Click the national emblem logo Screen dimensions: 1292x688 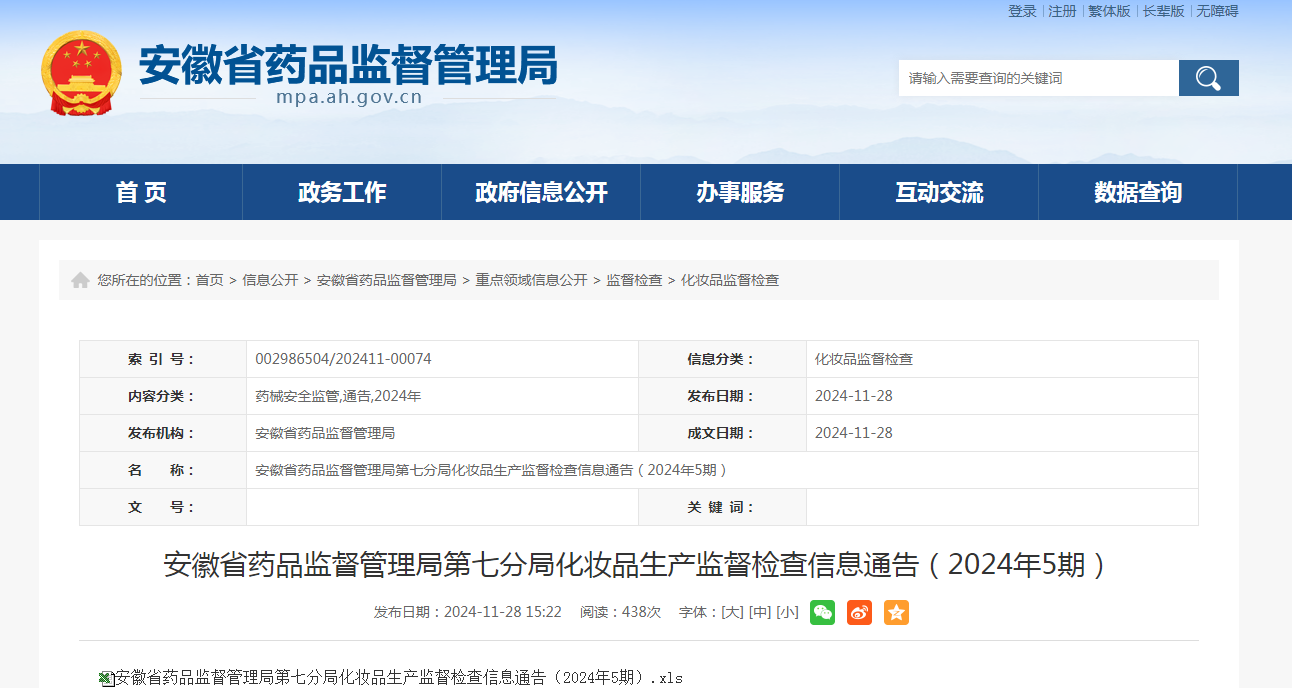pyautogui.click(x=81, y=73)
